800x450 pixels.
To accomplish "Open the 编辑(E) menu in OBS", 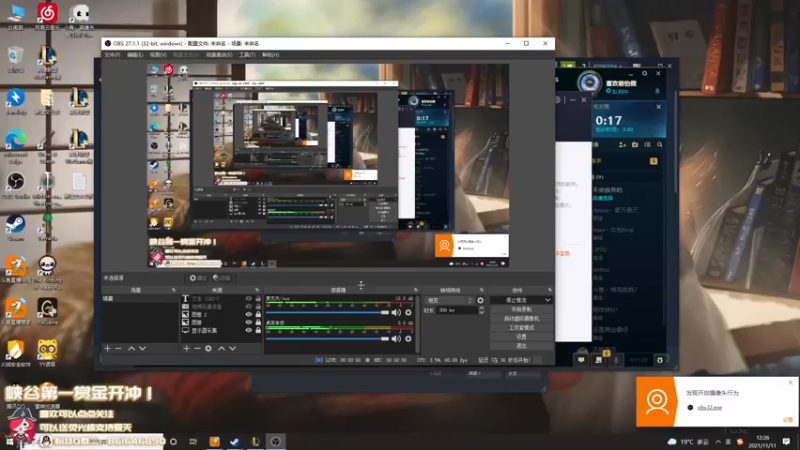I will click(x=135, y=55).
